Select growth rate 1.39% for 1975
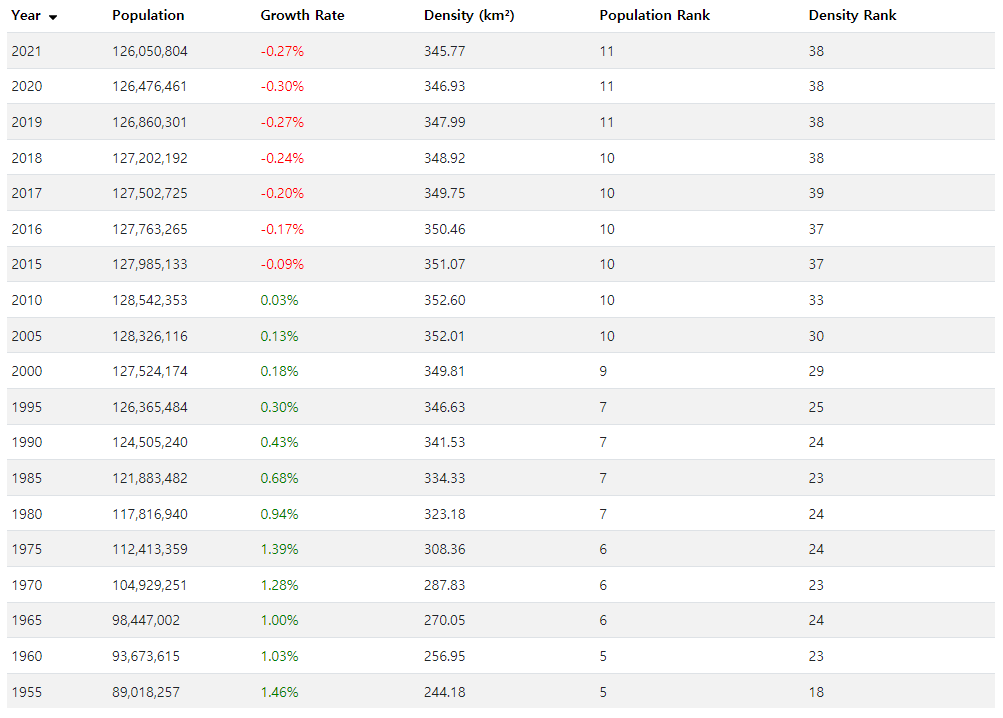The width and height of the screenshot is (1003, 718). tap(280, 549)
